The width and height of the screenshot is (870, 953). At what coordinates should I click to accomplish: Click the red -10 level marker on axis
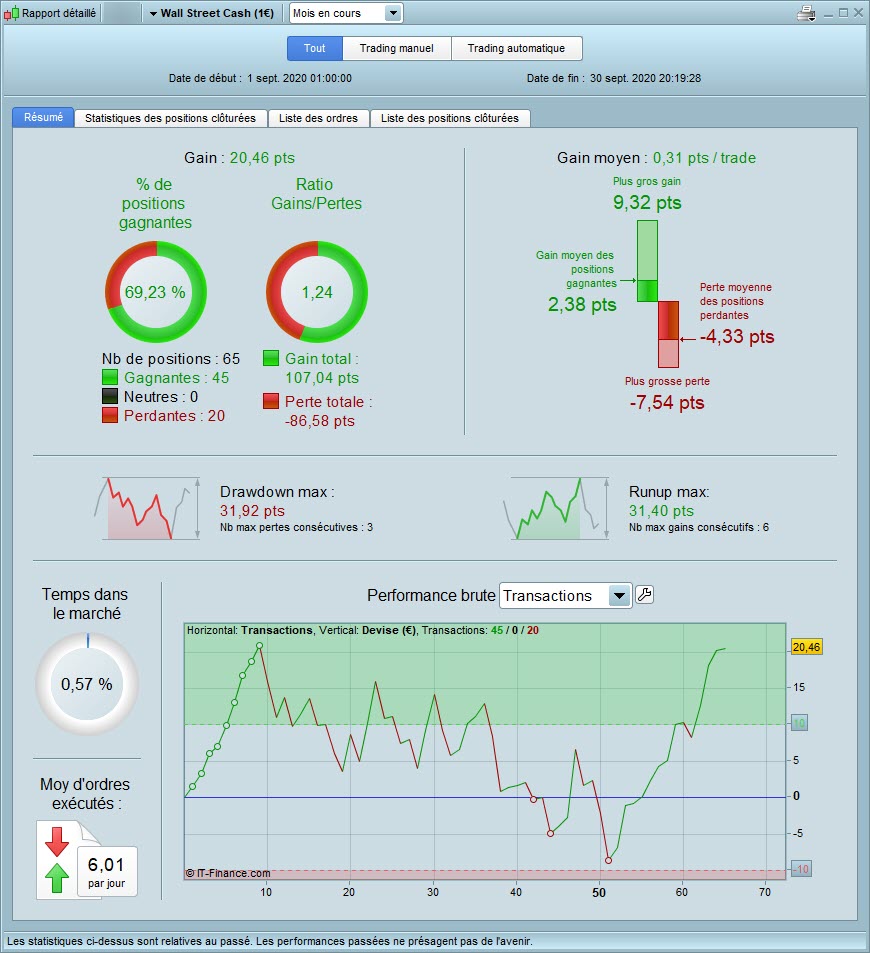799,869
